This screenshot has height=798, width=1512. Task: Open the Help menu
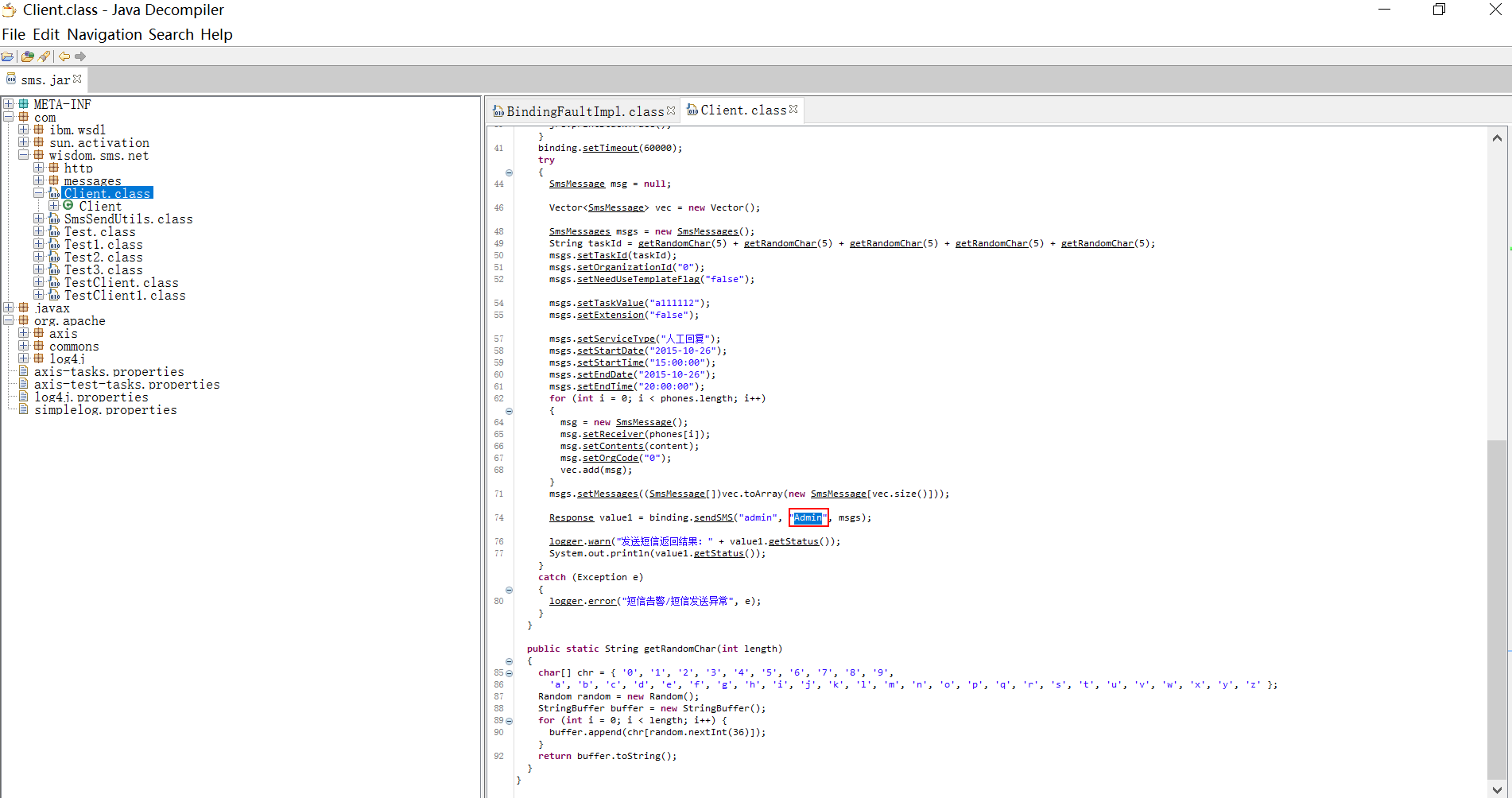click(216, 34)
